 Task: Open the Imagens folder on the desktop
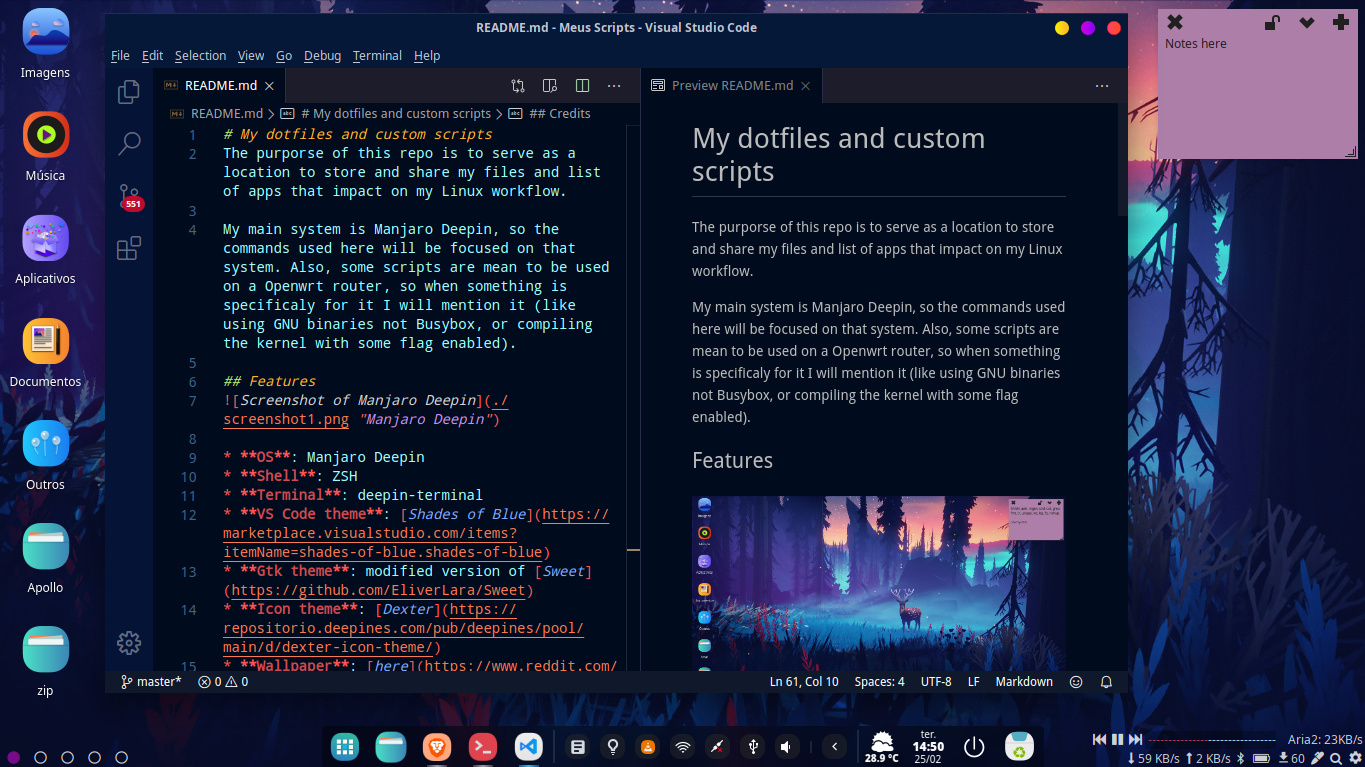click(45, 43)
